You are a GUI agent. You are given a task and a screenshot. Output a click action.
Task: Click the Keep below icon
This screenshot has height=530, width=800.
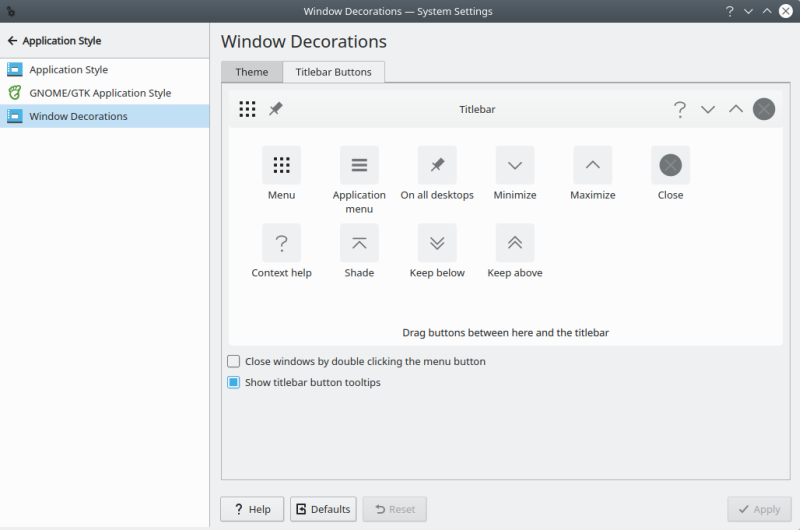437,243
